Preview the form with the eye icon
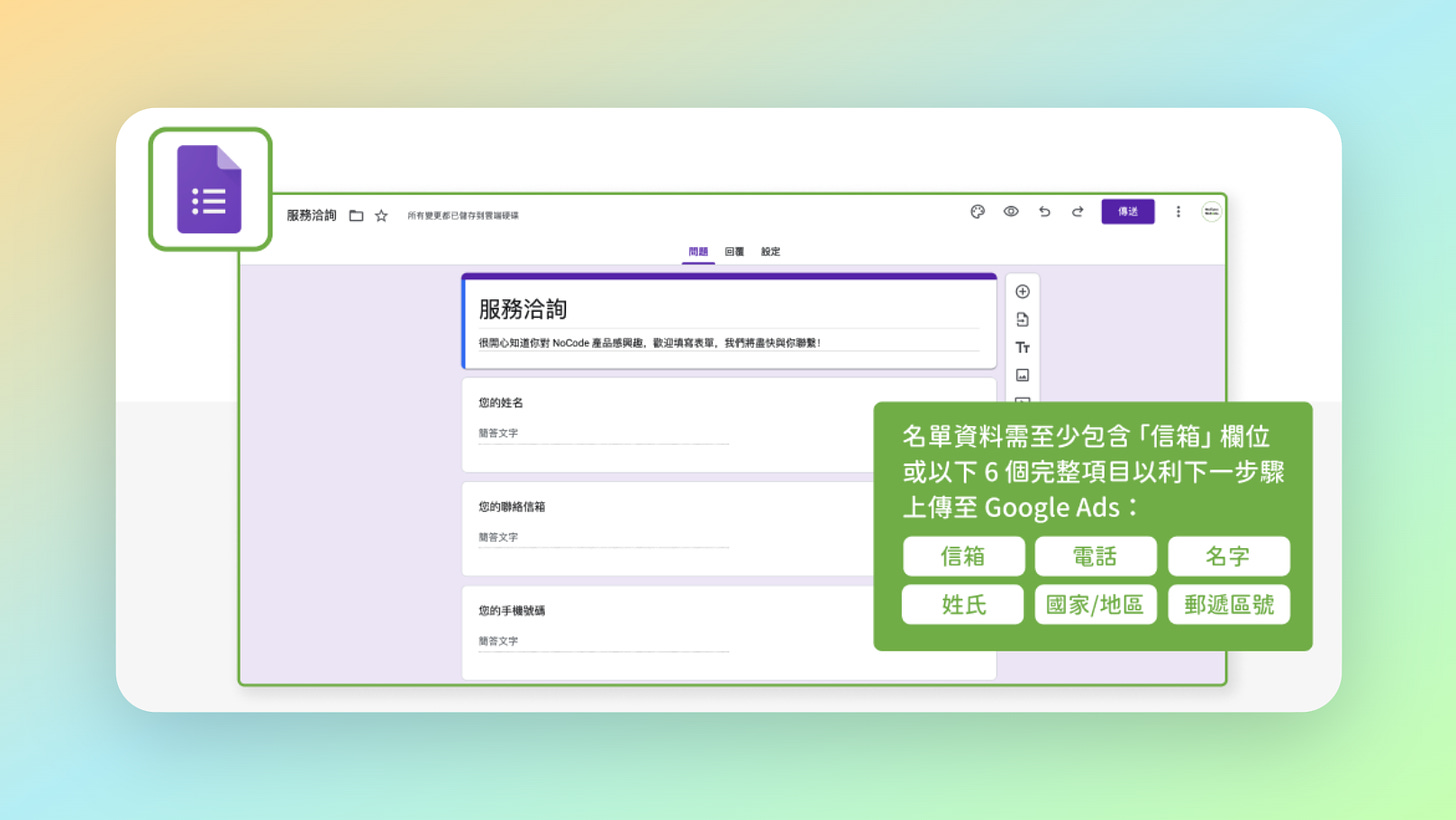This screenshot has height=820, width=1456. coord(1011,211)
